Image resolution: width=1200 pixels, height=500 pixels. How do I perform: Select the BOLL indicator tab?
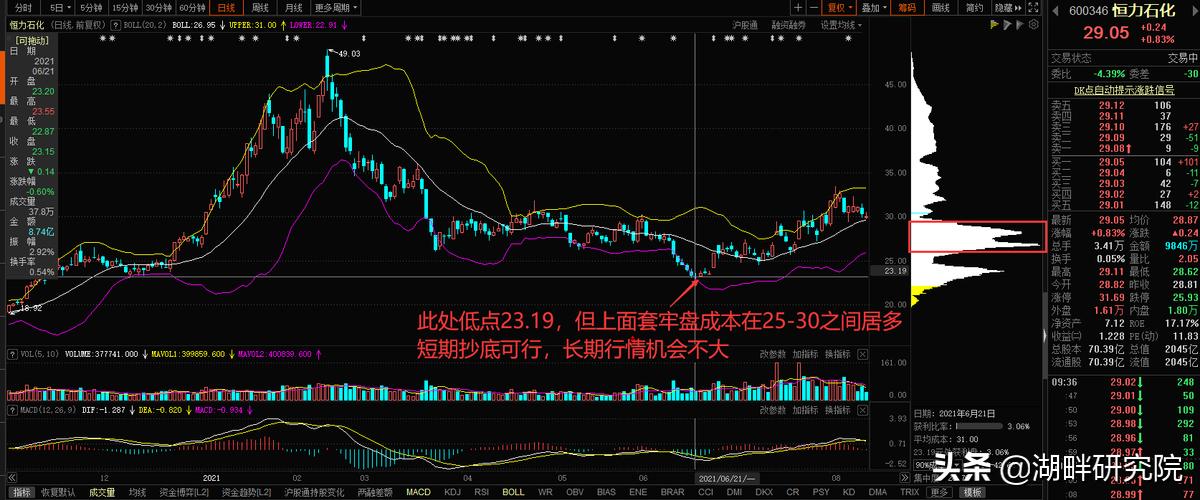(x=513, y=493)
